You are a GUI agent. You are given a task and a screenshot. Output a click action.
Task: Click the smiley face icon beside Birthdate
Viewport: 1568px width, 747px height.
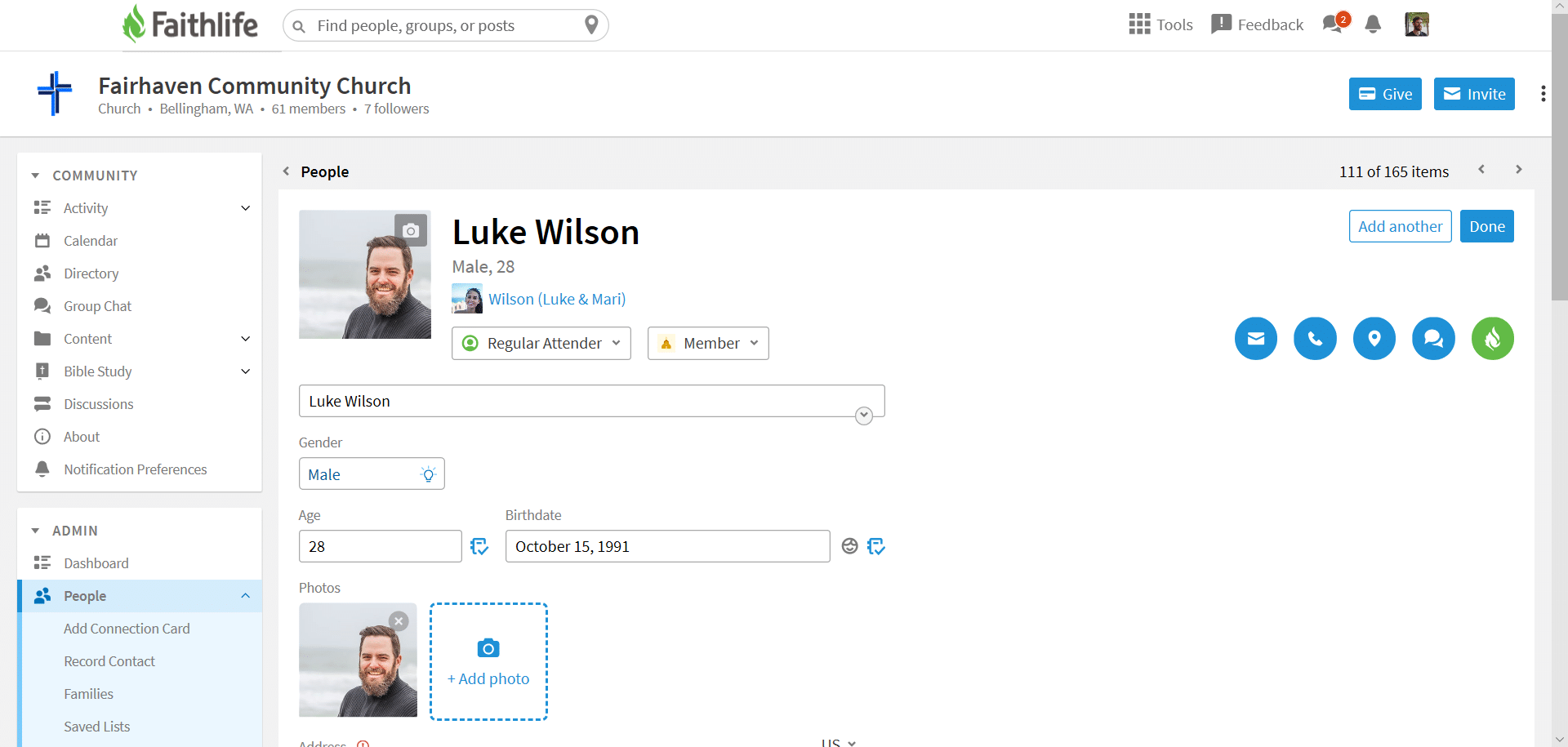click(849, 546)
